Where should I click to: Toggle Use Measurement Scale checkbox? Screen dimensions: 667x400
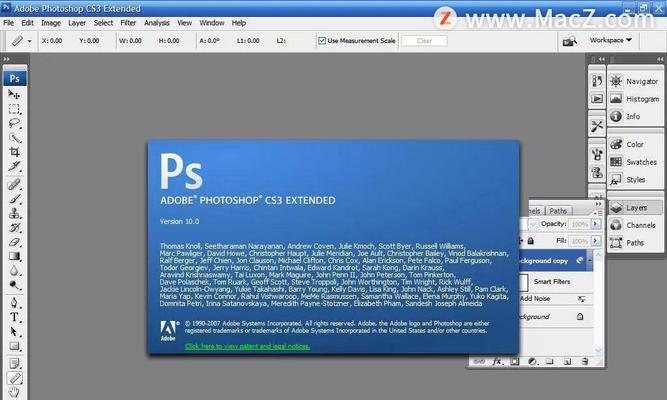point(322,41)
